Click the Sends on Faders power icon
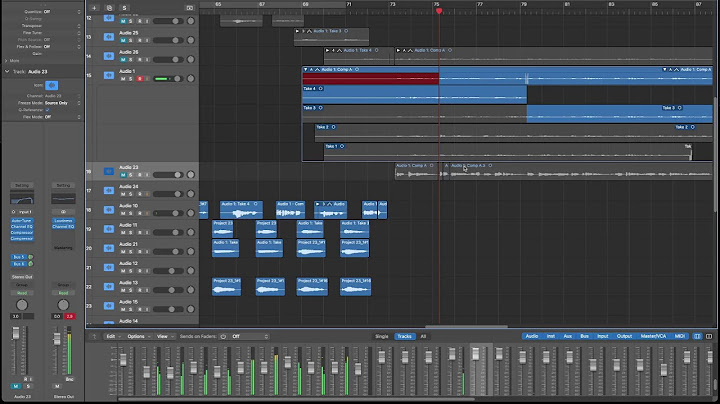Viewport: 720px width, 404px height. coord(223,337)
